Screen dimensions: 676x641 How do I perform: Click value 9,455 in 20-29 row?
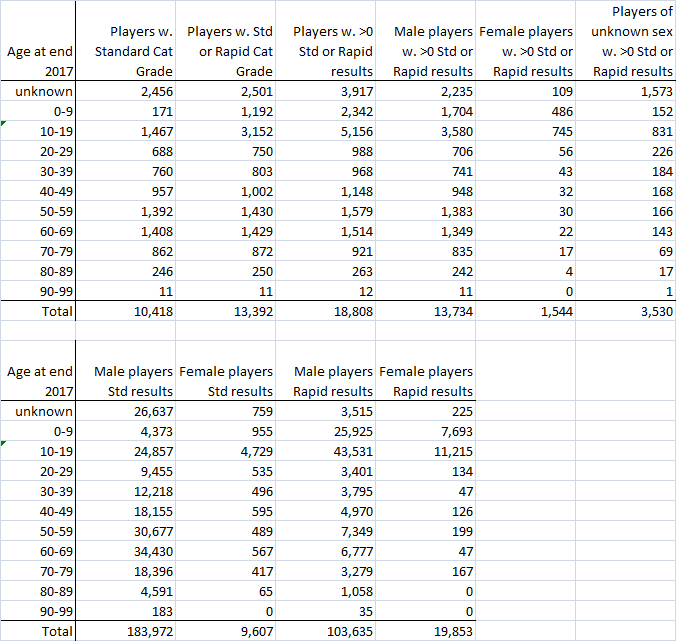pyautogui.click(x=125, y=471)
